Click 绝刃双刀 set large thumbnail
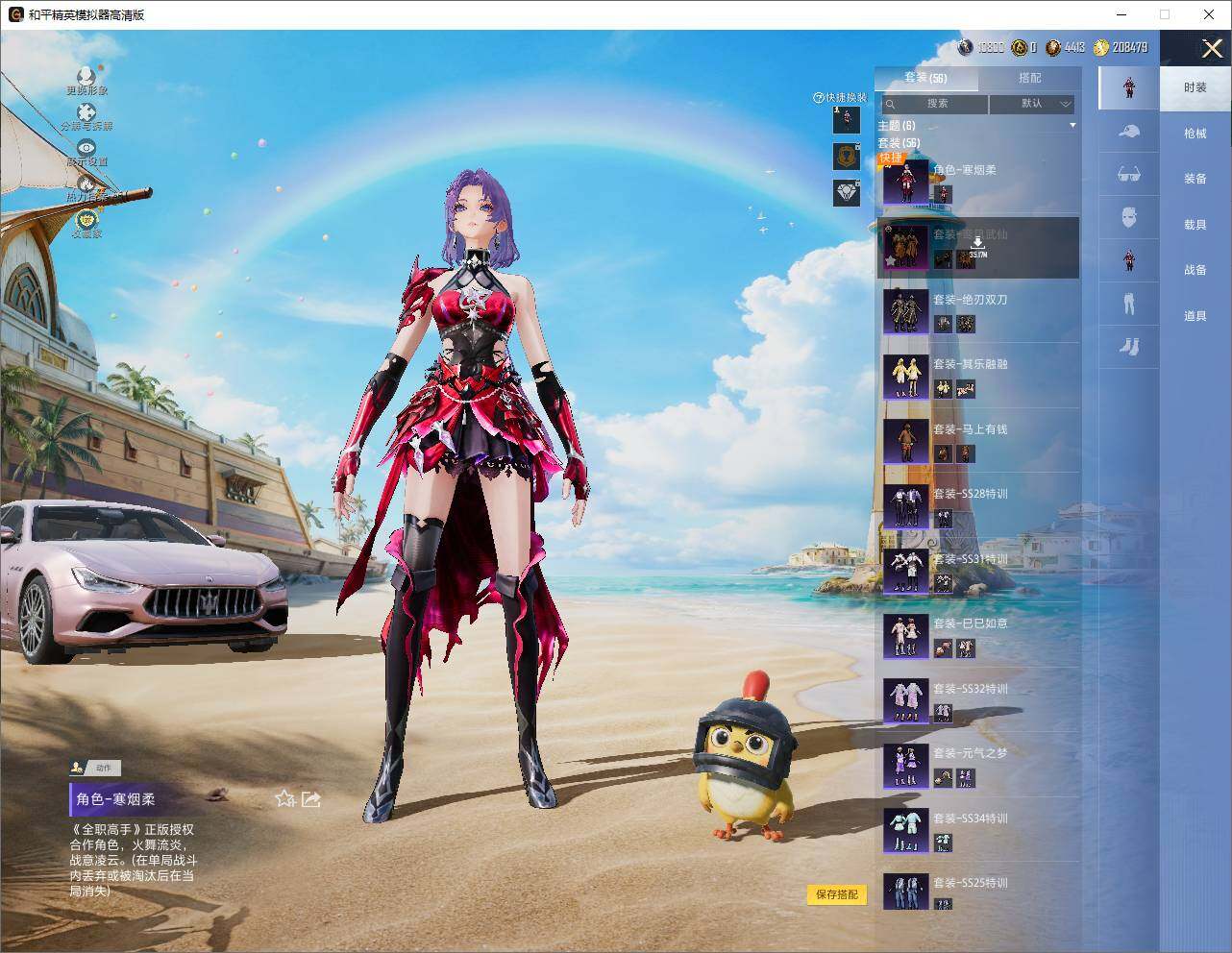Screen dimensions: 1232x953 coord(905,311)
